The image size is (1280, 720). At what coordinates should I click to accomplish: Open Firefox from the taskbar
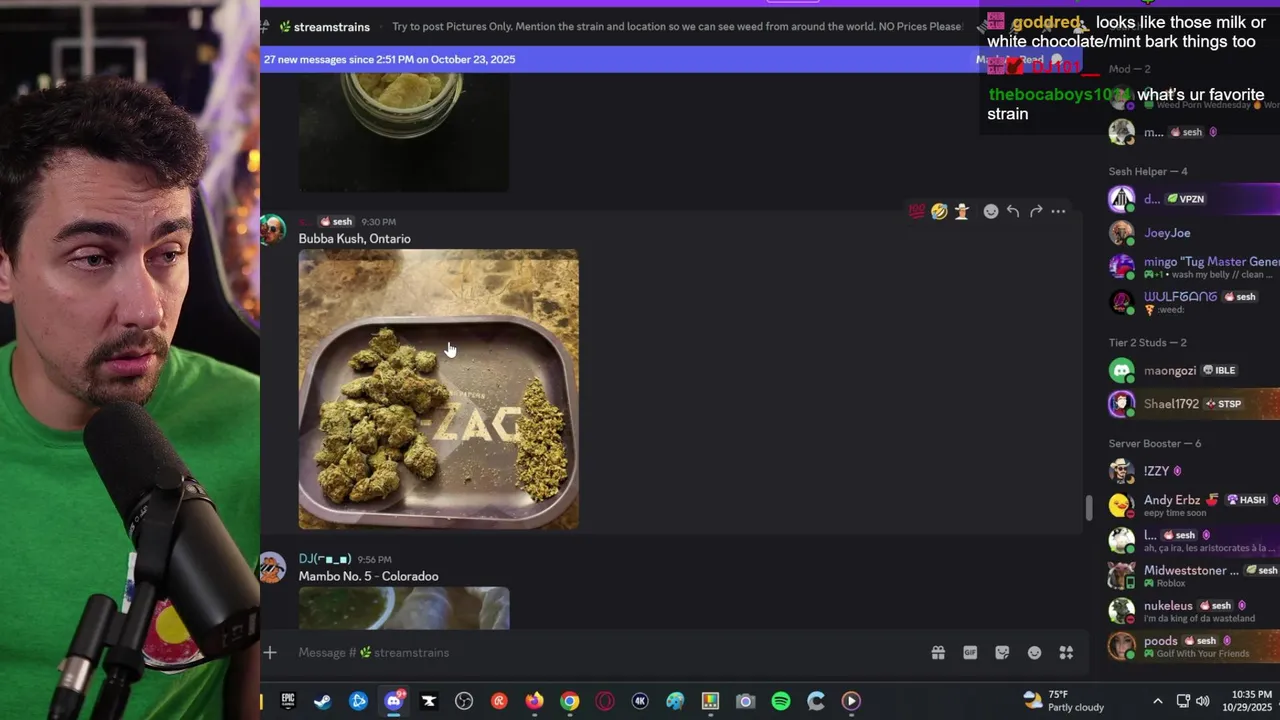pyautogui.click(x=534, y=701)
